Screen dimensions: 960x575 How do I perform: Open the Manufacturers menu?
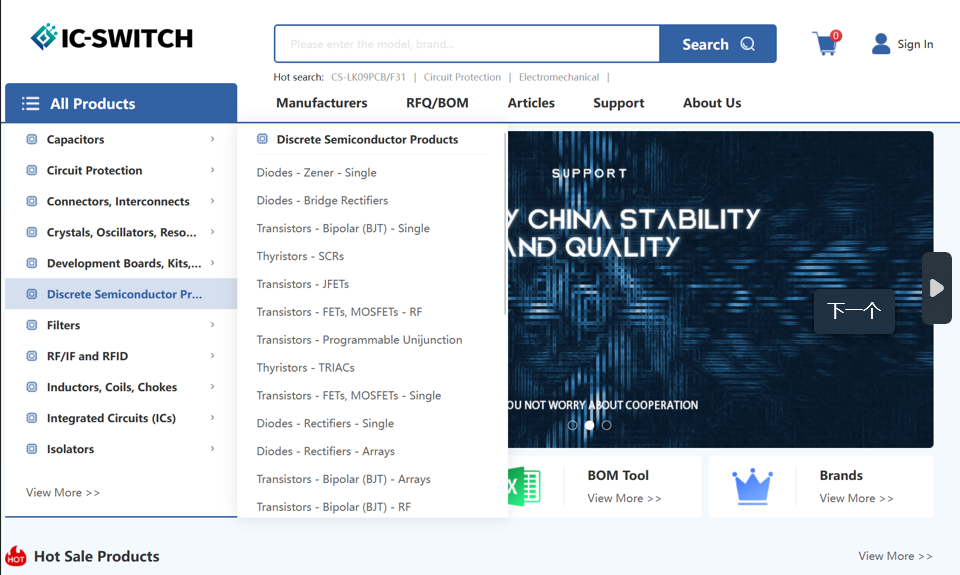[321, 103]
